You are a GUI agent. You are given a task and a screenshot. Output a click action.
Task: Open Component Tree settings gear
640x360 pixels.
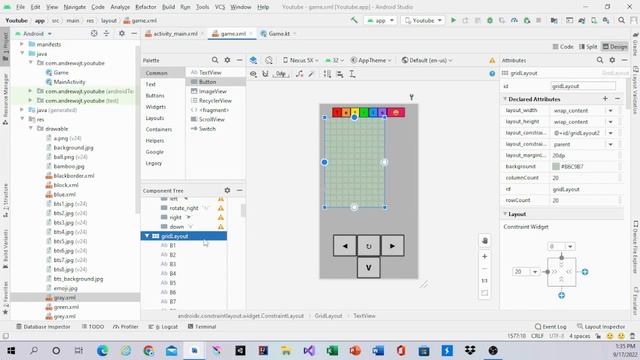[x=227, y=190]
